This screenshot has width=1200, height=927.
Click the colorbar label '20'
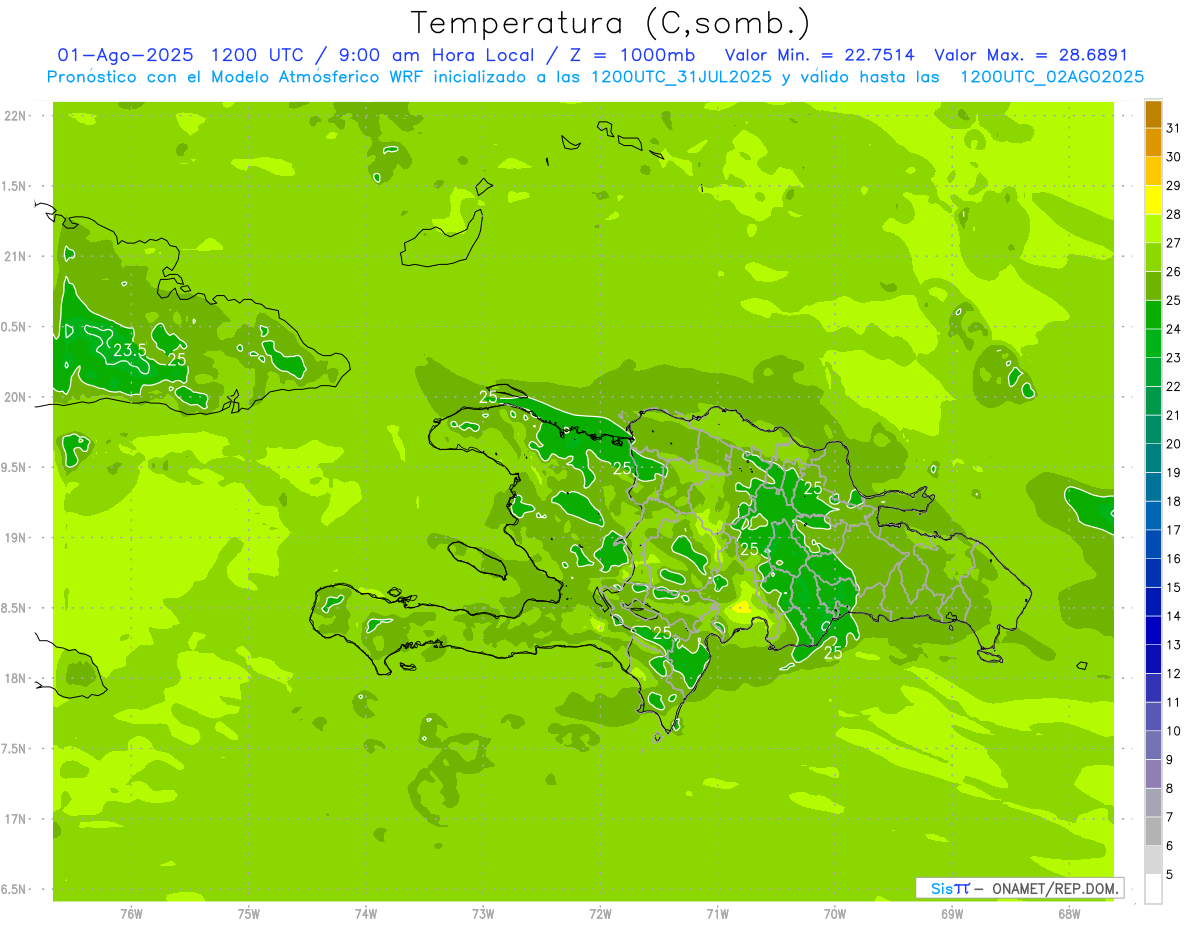1173,444
